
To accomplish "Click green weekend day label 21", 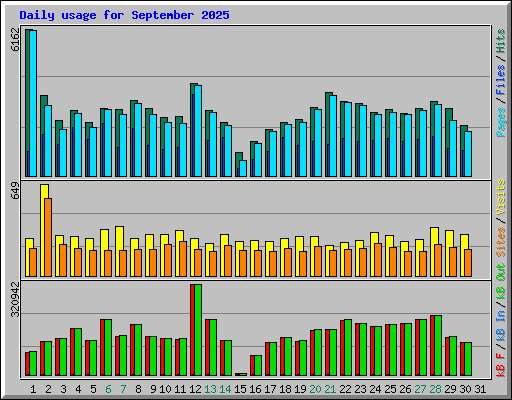I will (x=330, y=389).
